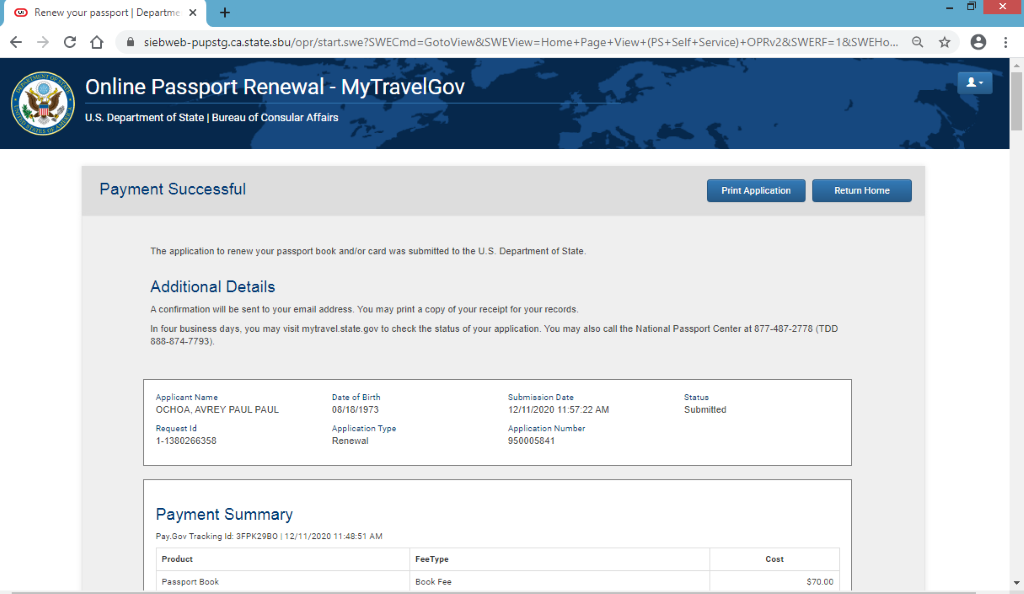The width and height of the screenshot is (1024, 594).
Task: Click the padlock site security icon
Action: pos(130,42)
